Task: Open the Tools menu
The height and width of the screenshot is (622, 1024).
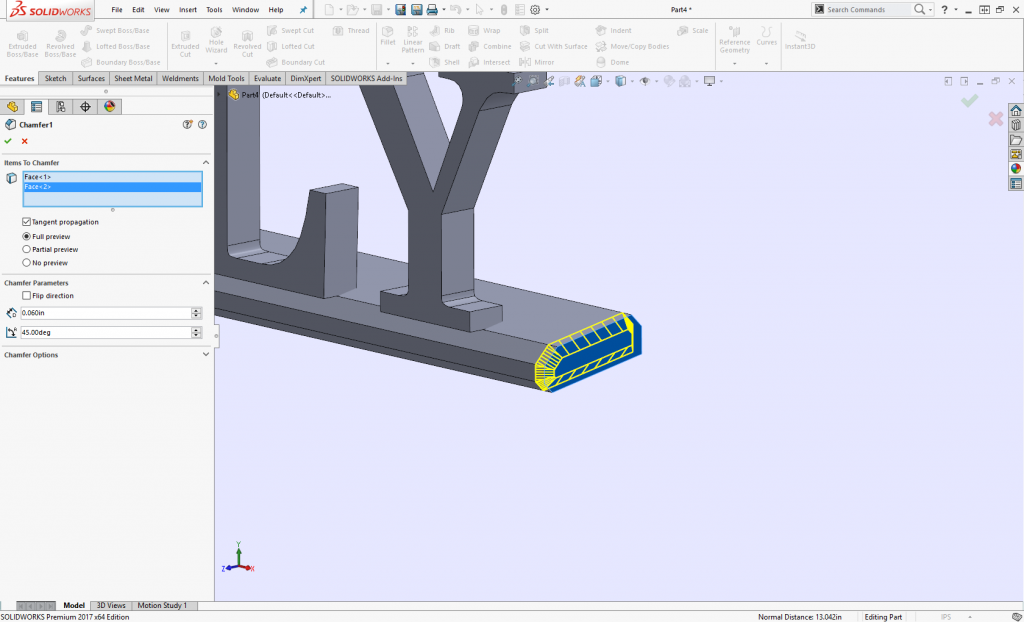Action: 214,10
